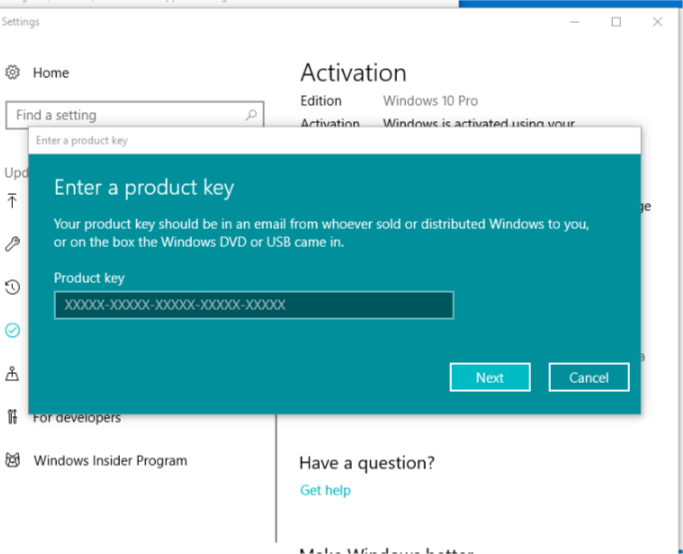Click the Home gear icon
Image resolution: width=683 pixels, height=554 pixels.
[x=12, y=72]
